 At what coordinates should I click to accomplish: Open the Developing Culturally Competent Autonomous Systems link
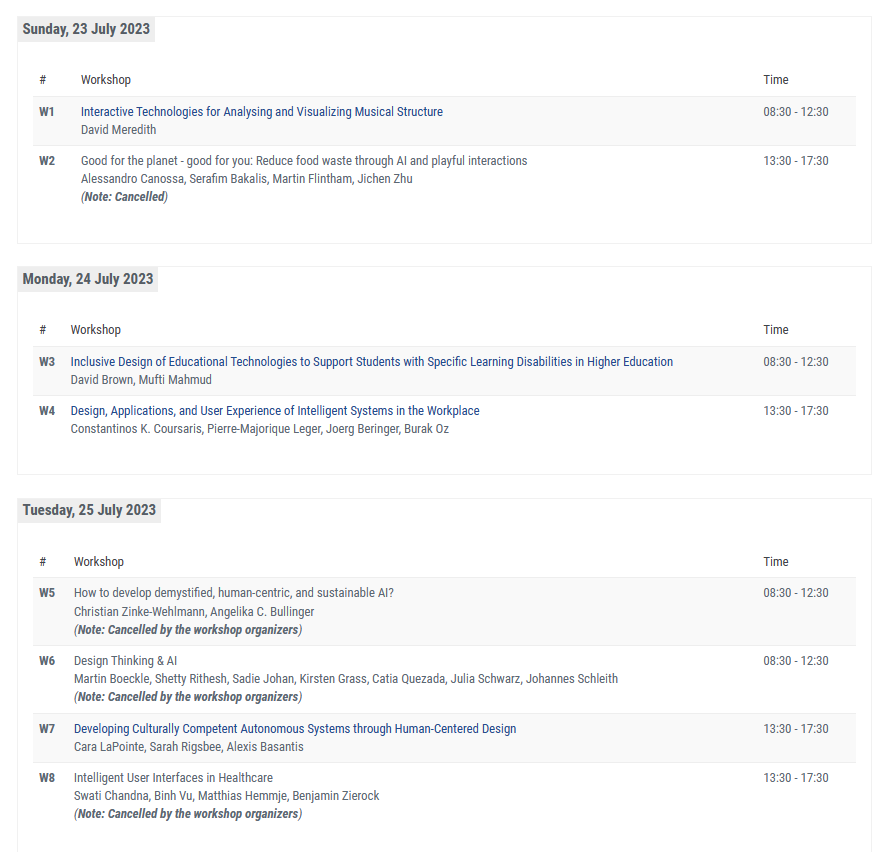pos(295,729)
